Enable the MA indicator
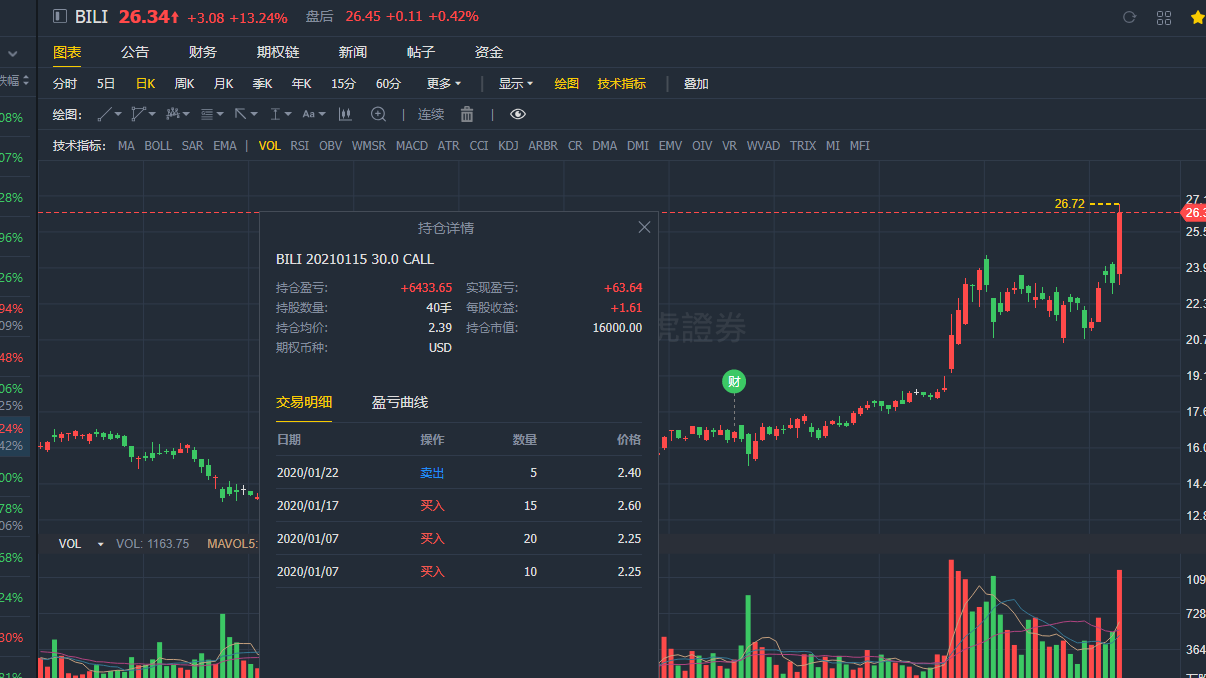 [126, 146]
